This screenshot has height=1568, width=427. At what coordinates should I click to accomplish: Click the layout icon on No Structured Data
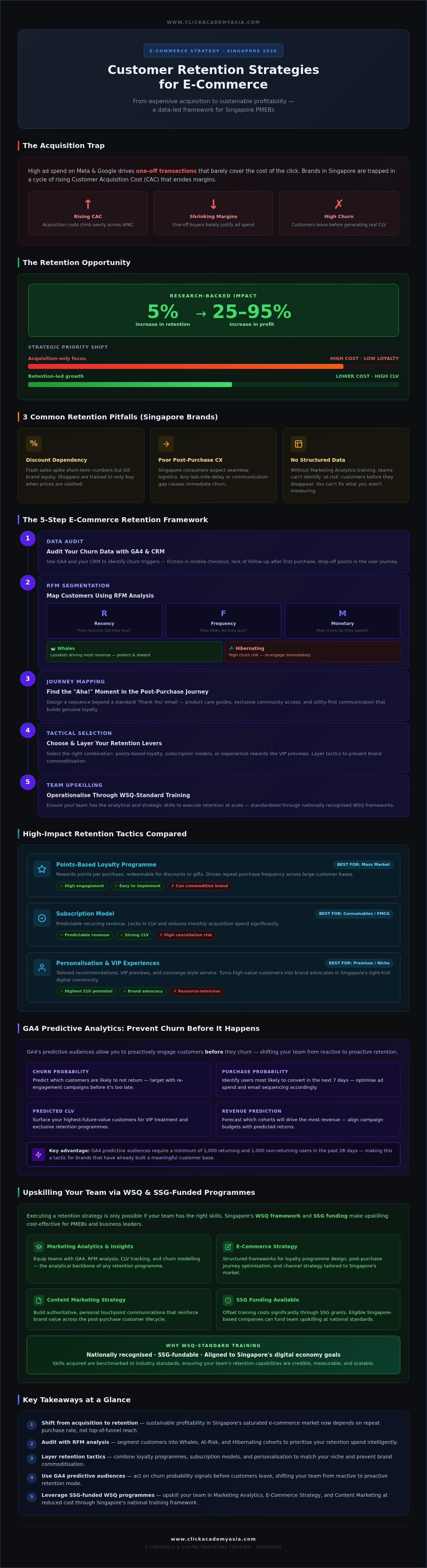(x=299, y=444)
